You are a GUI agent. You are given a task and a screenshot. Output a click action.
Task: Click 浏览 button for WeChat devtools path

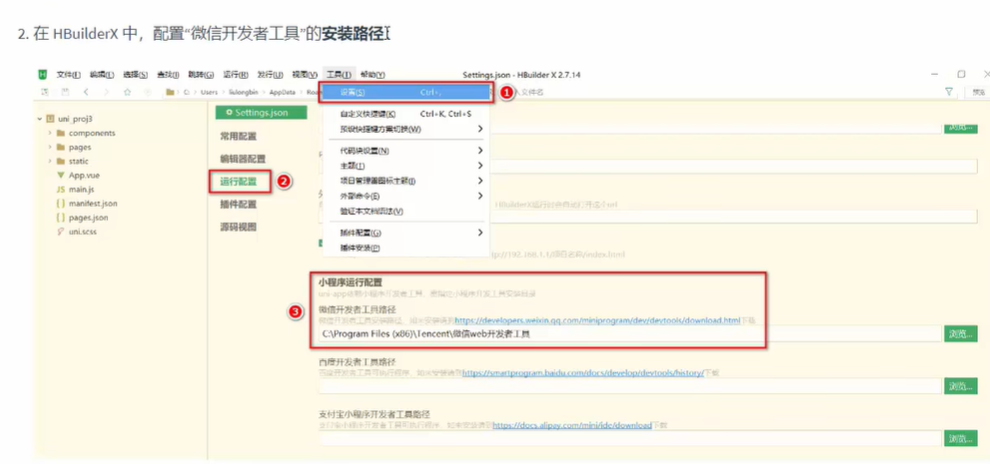point(961,334)
